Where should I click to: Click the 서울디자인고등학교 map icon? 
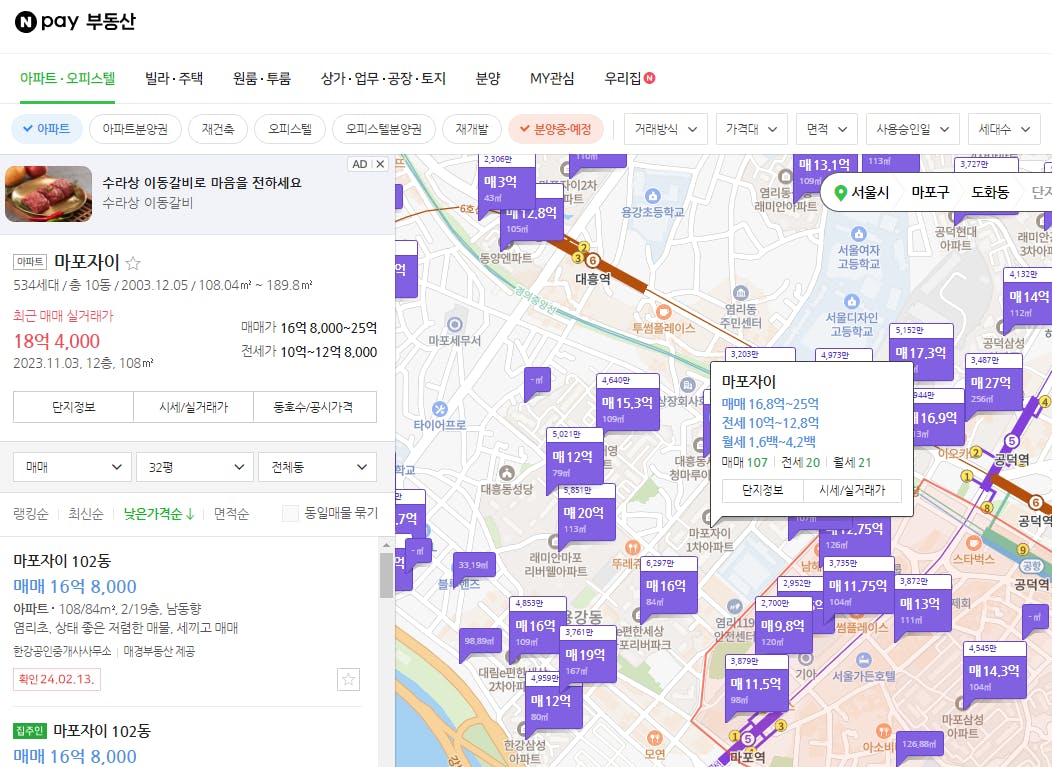tap(851, 301)
